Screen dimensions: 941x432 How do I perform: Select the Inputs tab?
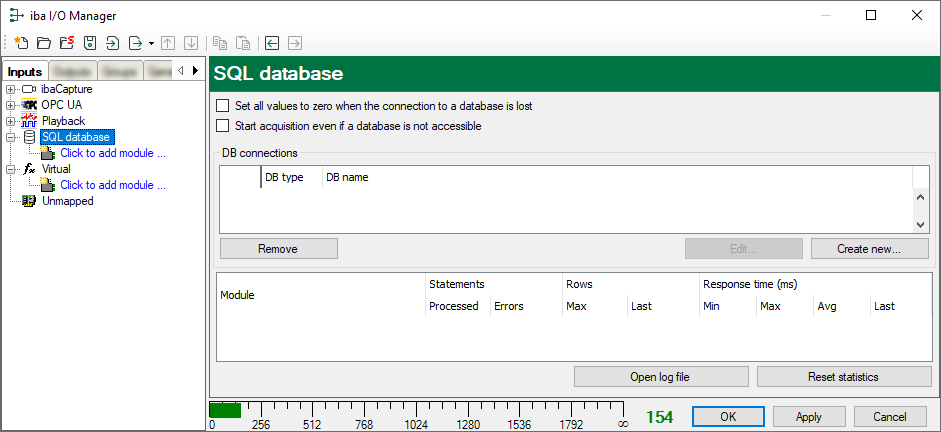(x=25, y=71)
